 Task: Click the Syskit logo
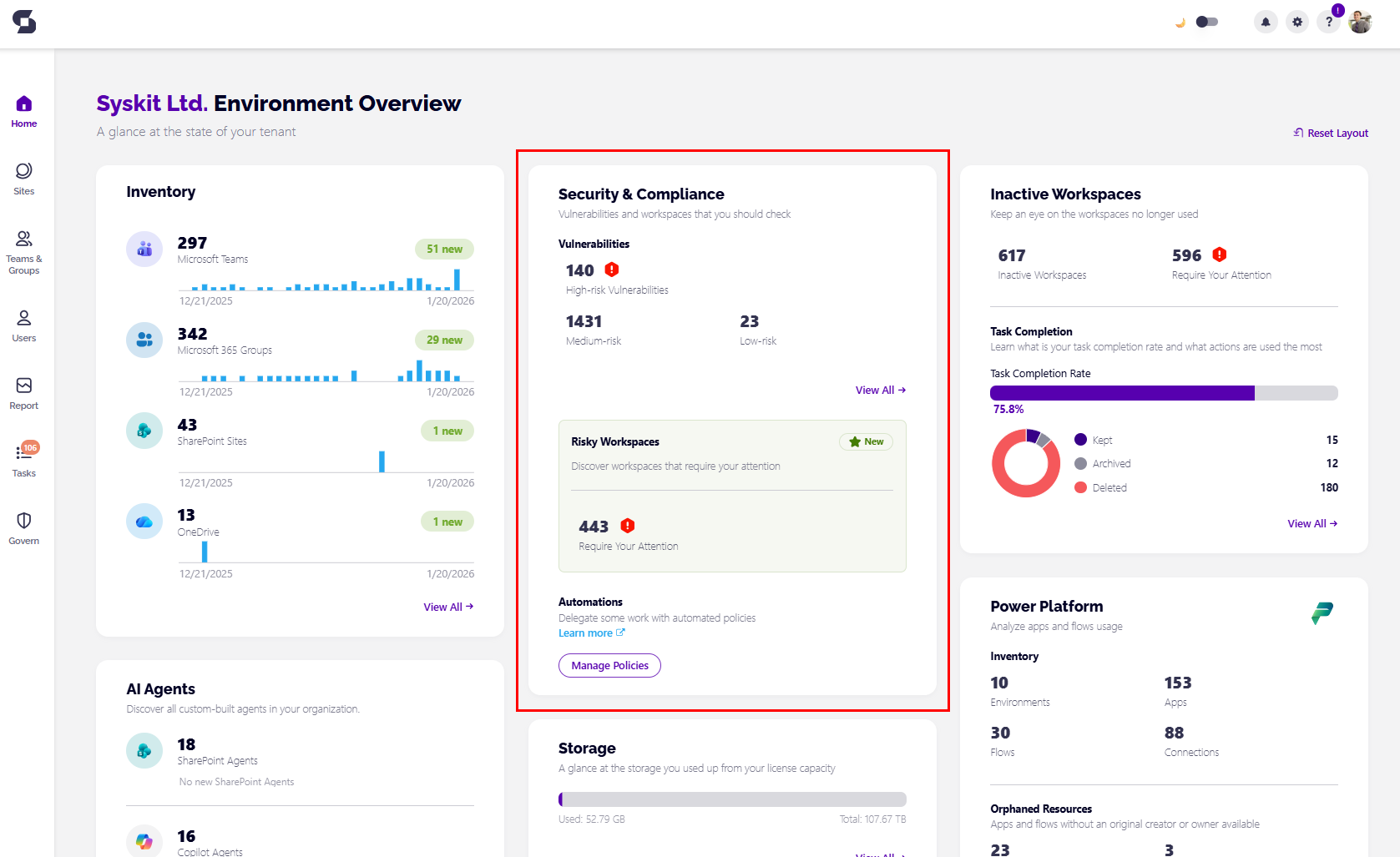point(24,22)
